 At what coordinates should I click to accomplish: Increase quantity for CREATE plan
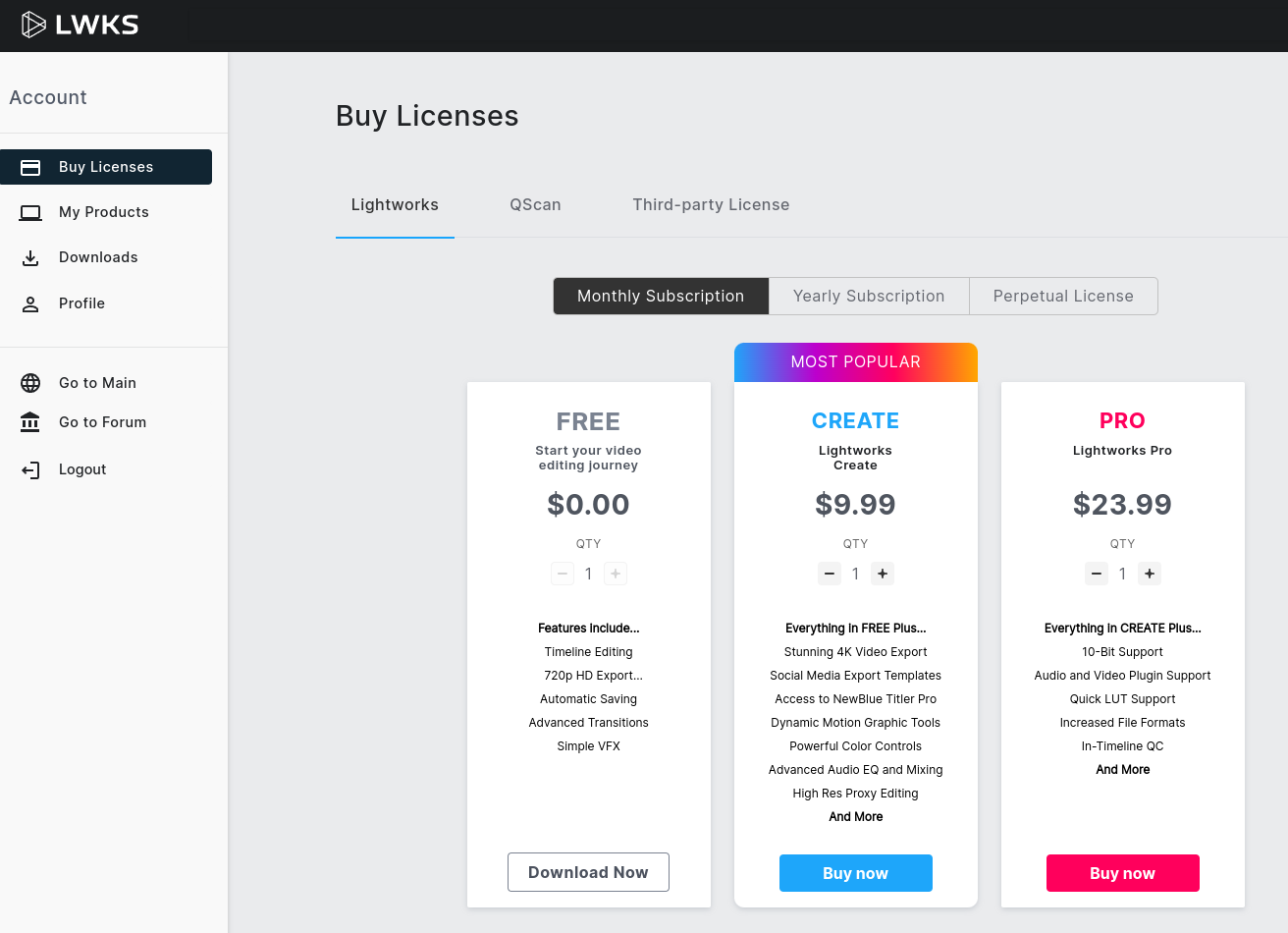(882, 574)
